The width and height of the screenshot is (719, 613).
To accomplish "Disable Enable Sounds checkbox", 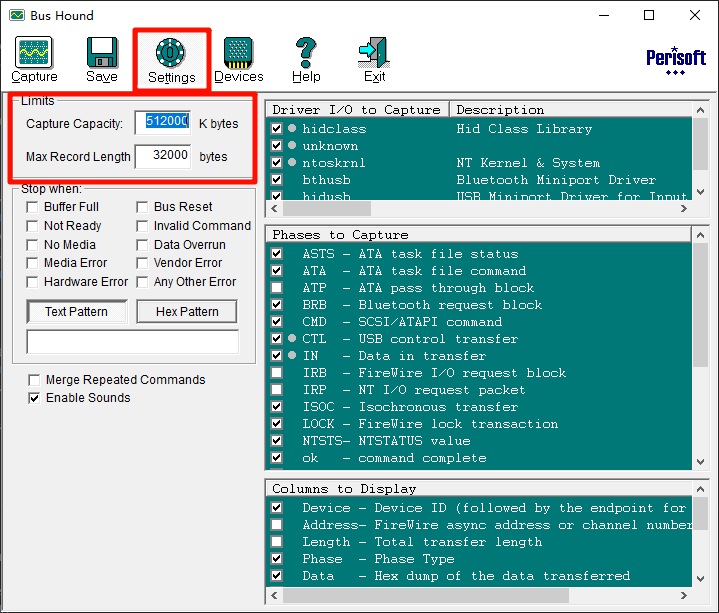I will click(34, 398).
